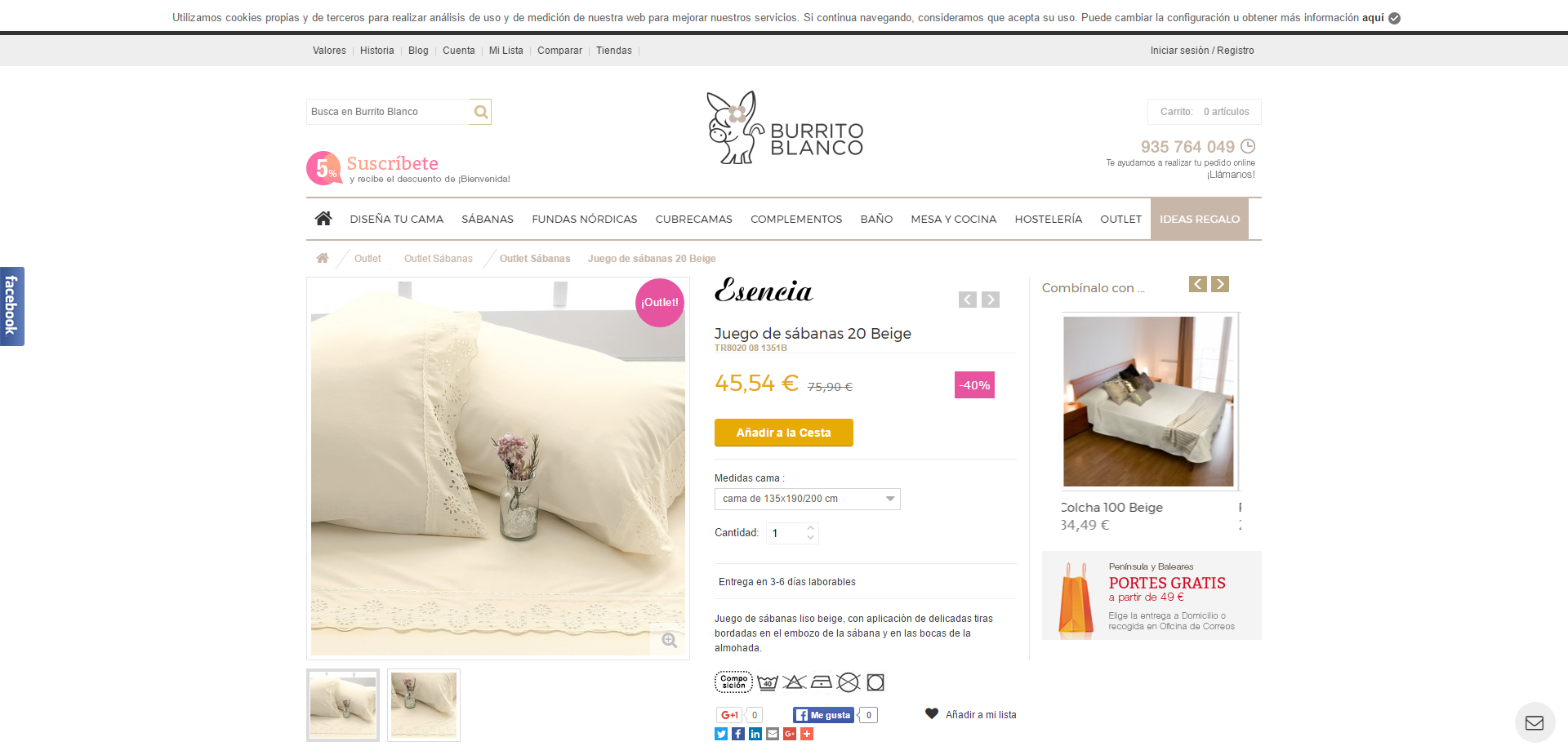This screenshot has height=755, width=1568.
Task: Increase quantity with up arrow
Action: pos(810,528)
